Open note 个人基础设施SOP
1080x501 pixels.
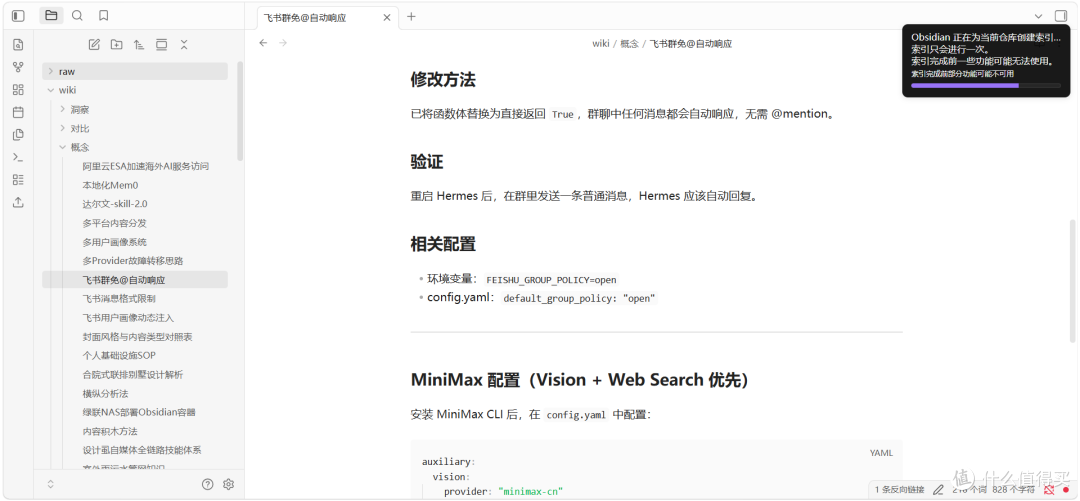[x=118, y=356]
